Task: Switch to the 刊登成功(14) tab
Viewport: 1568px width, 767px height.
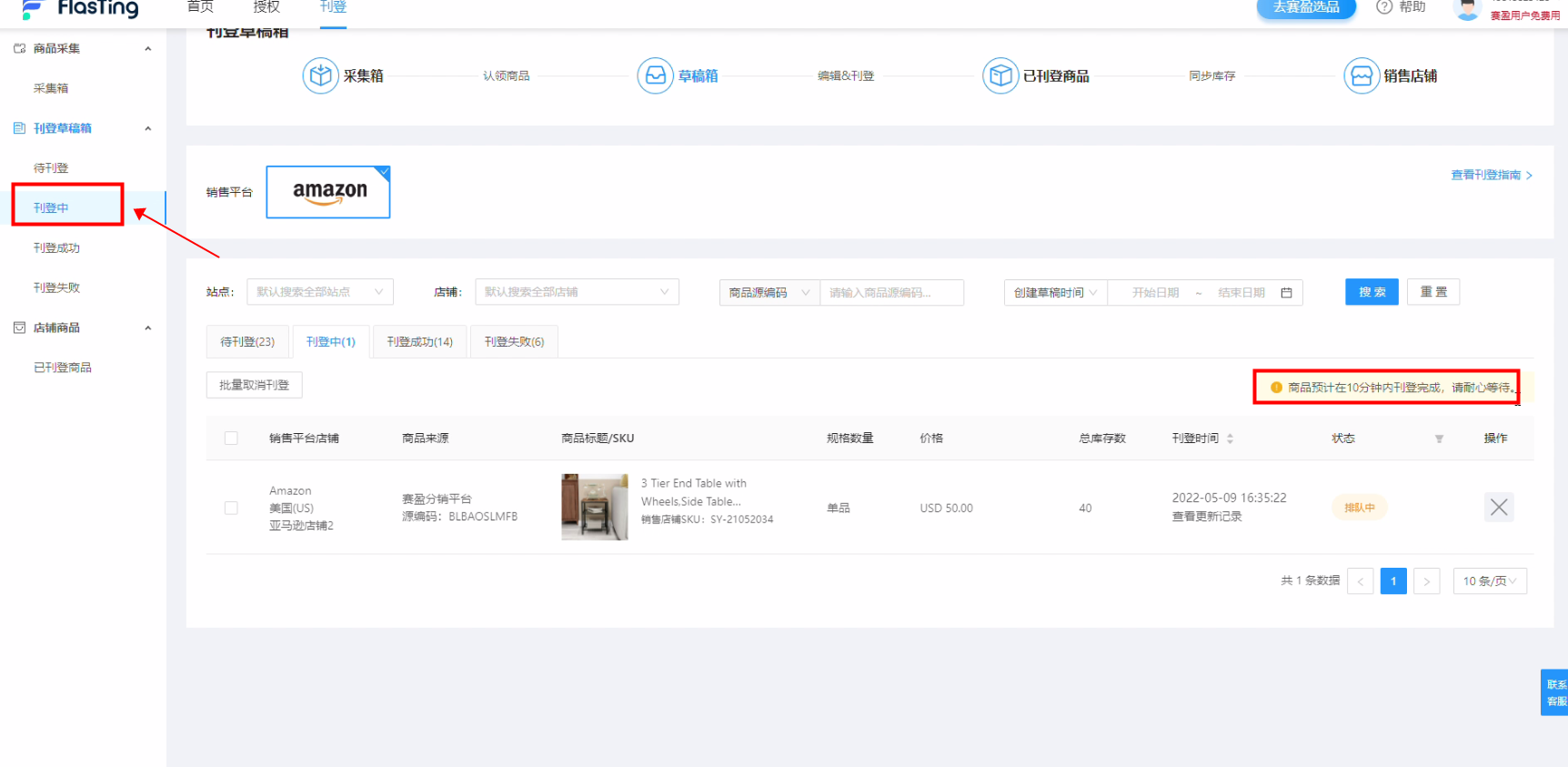Action: click(x=419, y=342)
